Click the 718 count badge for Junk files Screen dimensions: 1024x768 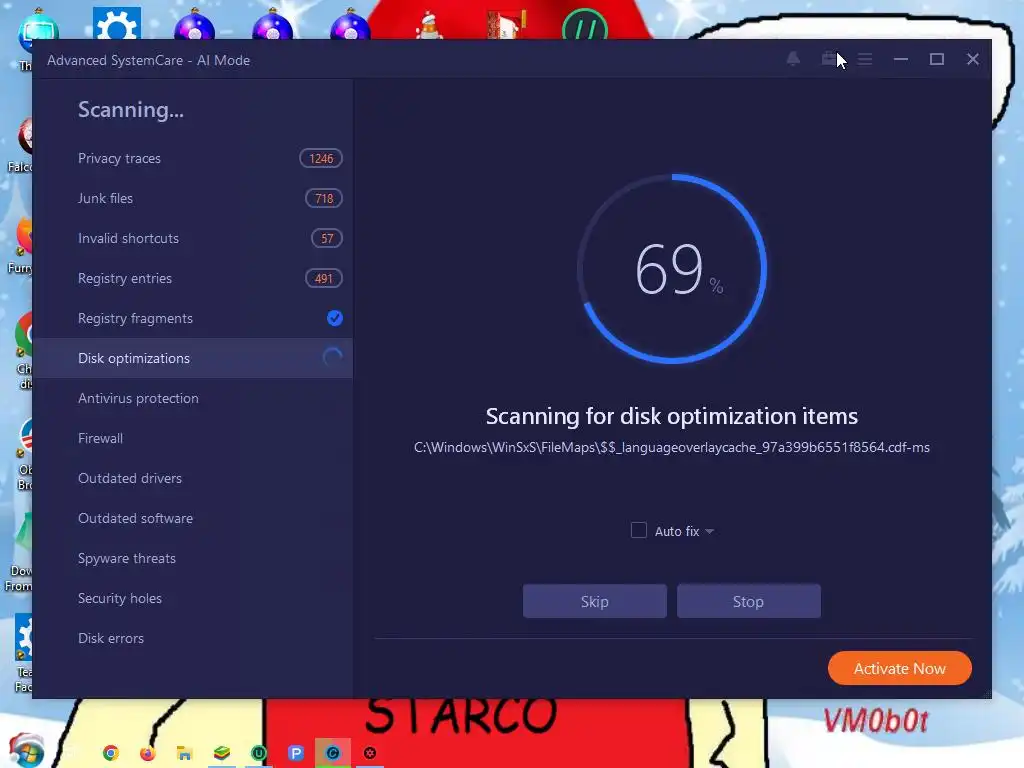(x=324, y=198)
